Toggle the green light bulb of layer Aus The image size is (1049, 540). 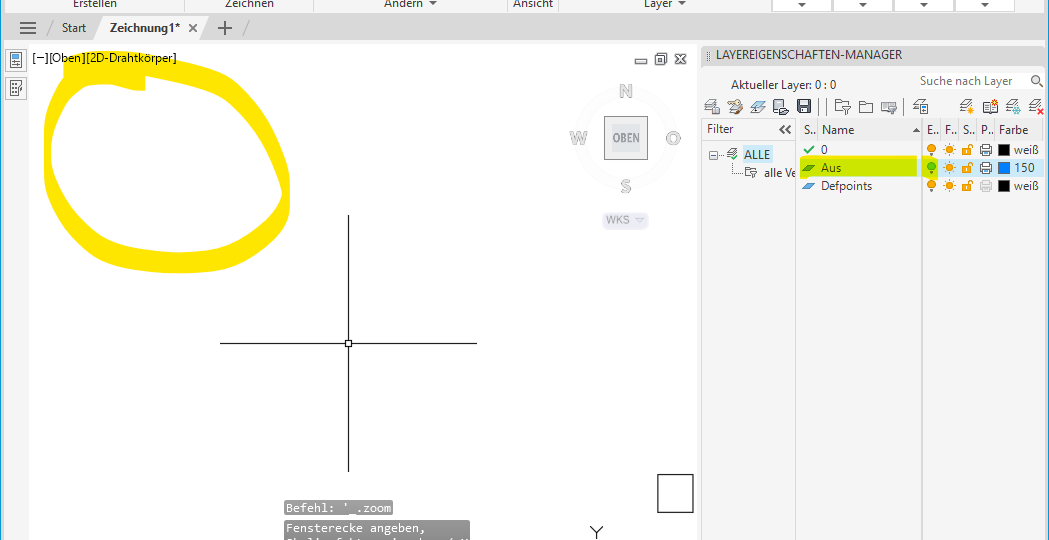tap(931, 167)
